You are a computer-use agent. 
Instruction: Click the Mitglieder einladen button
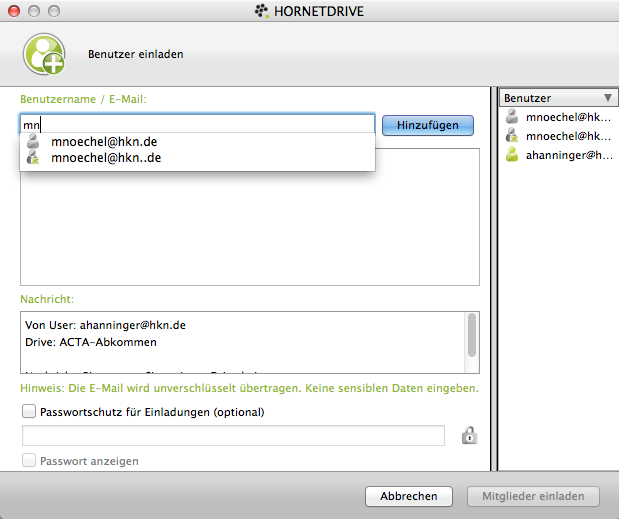533,496
